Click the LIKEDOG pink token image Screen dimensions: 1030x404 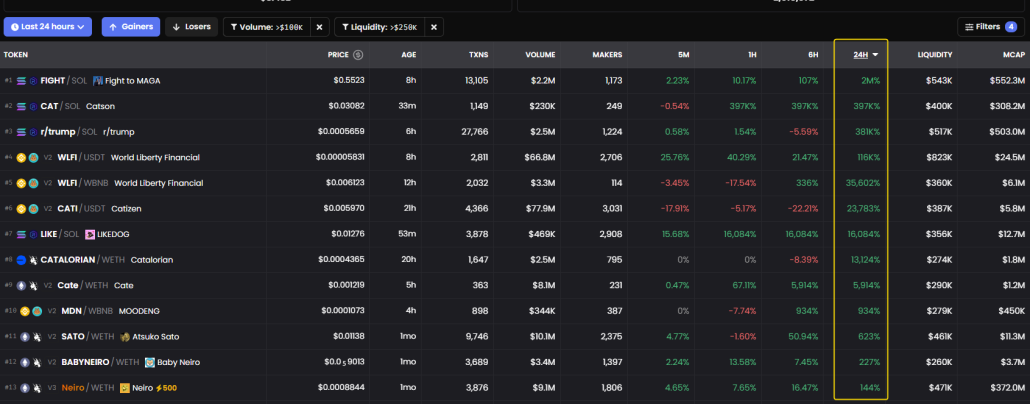(x=90, y=235)
